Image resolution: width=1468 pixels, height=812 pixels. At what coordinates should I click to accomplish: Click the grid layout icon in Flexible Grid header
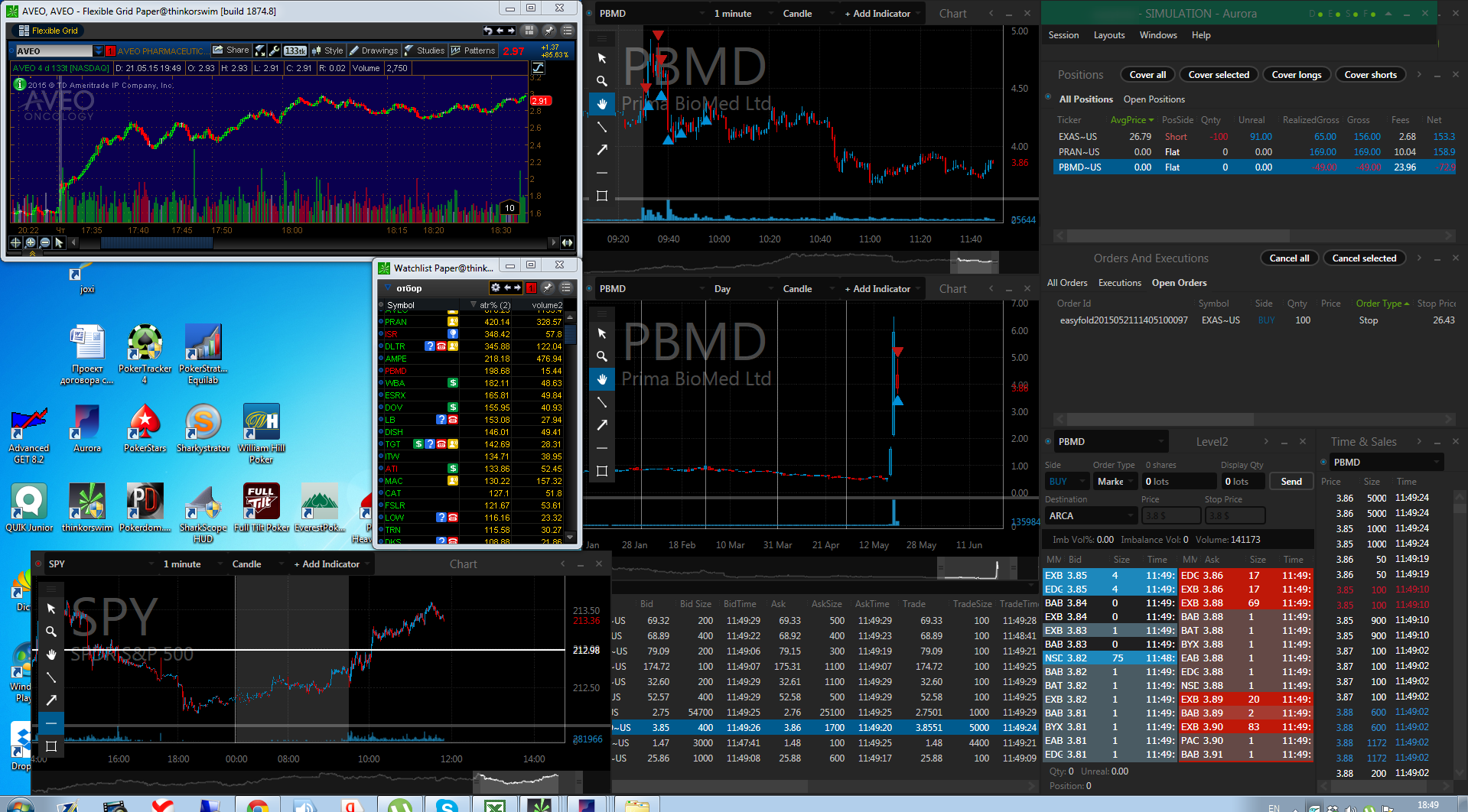click(x=529, y=31)
